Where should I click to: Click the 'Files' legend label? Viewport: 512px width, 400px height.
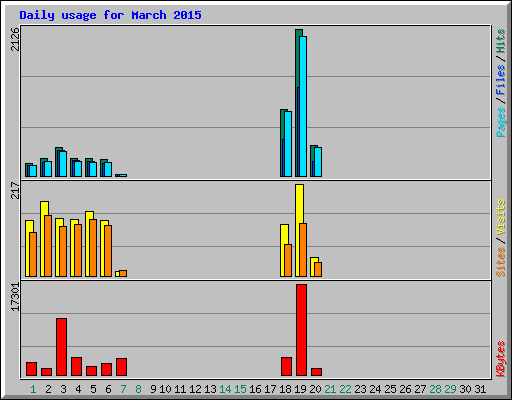coord(500,80)
